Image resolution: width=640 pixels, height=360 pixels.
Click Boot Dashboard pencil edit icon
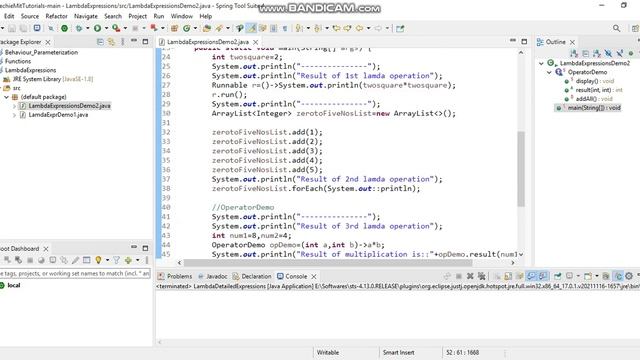coord(76,260)
